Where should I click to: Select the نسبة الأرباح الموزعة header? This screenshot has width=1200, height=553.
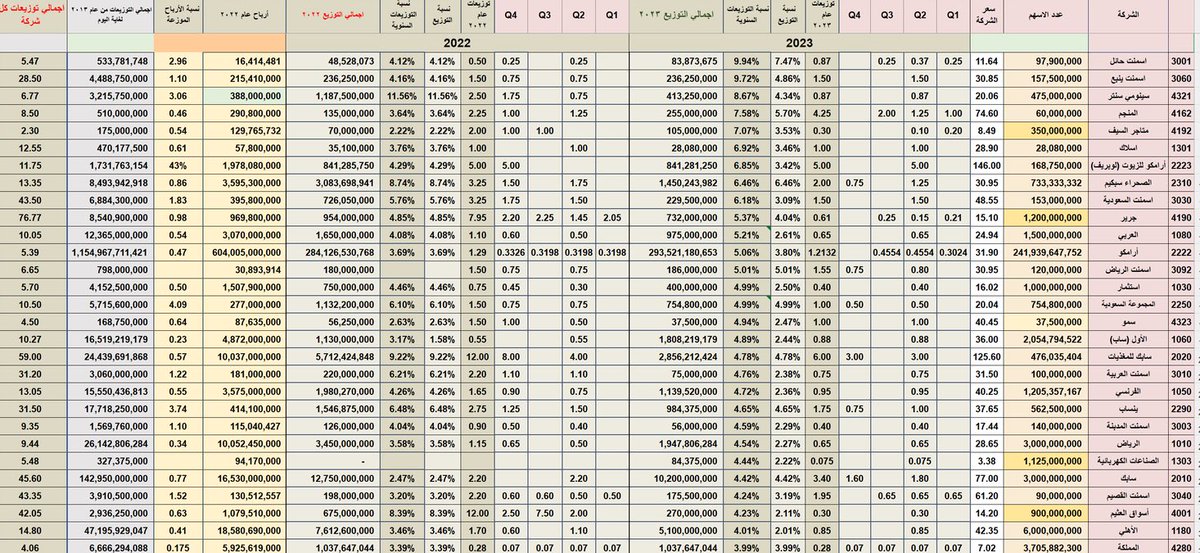coord(180,17)
